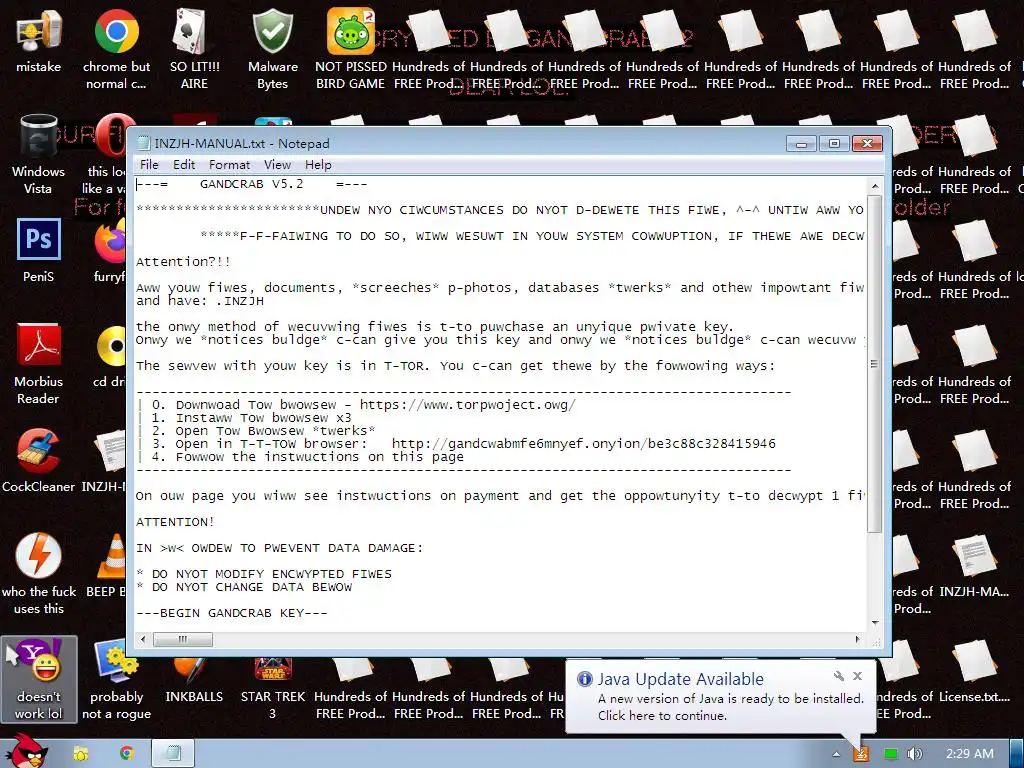Switch to Notepad taskbar button
The width and height of the screenshot is (1024, 768).
173,753
